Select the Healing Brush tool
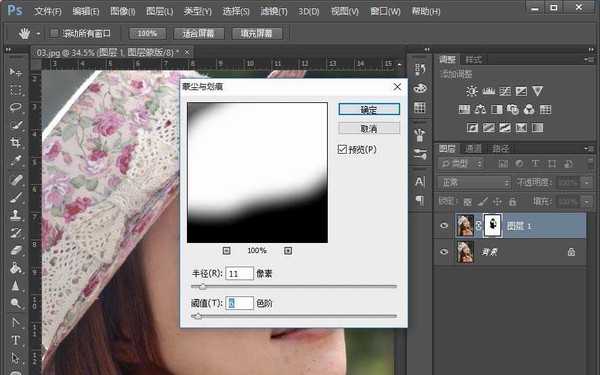This screenshot has height=375, width=600. (16, 179)
